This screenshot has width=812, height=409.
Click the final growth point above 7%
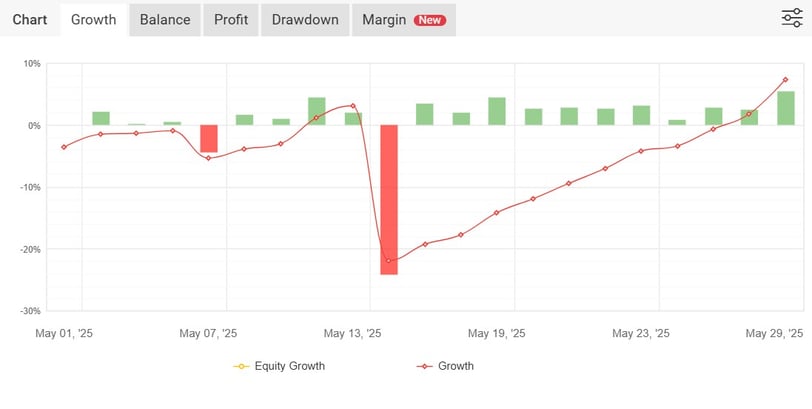(x=786, y=80)
